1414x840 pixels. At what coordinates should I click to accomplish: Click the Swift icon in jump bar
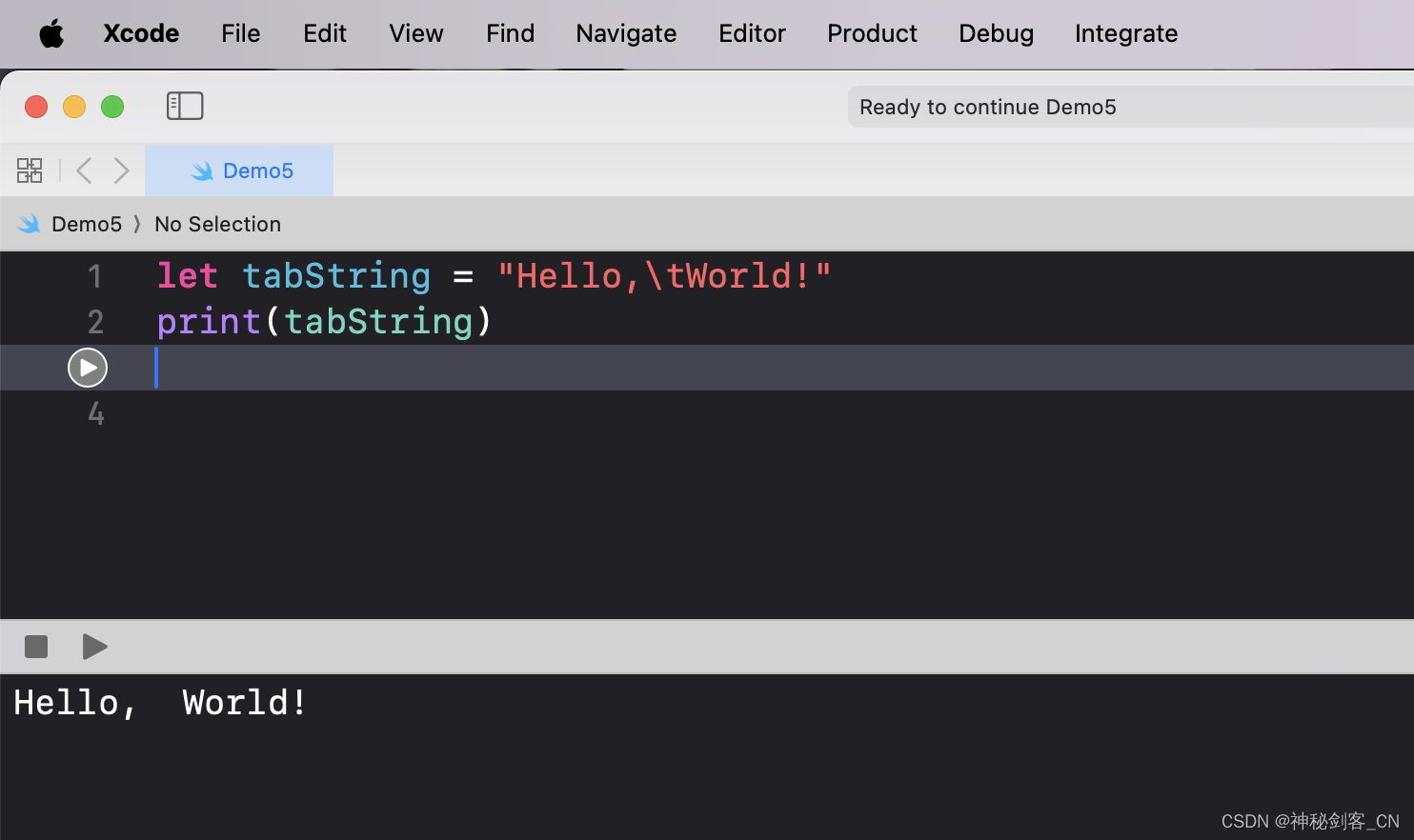coord(30,224)
